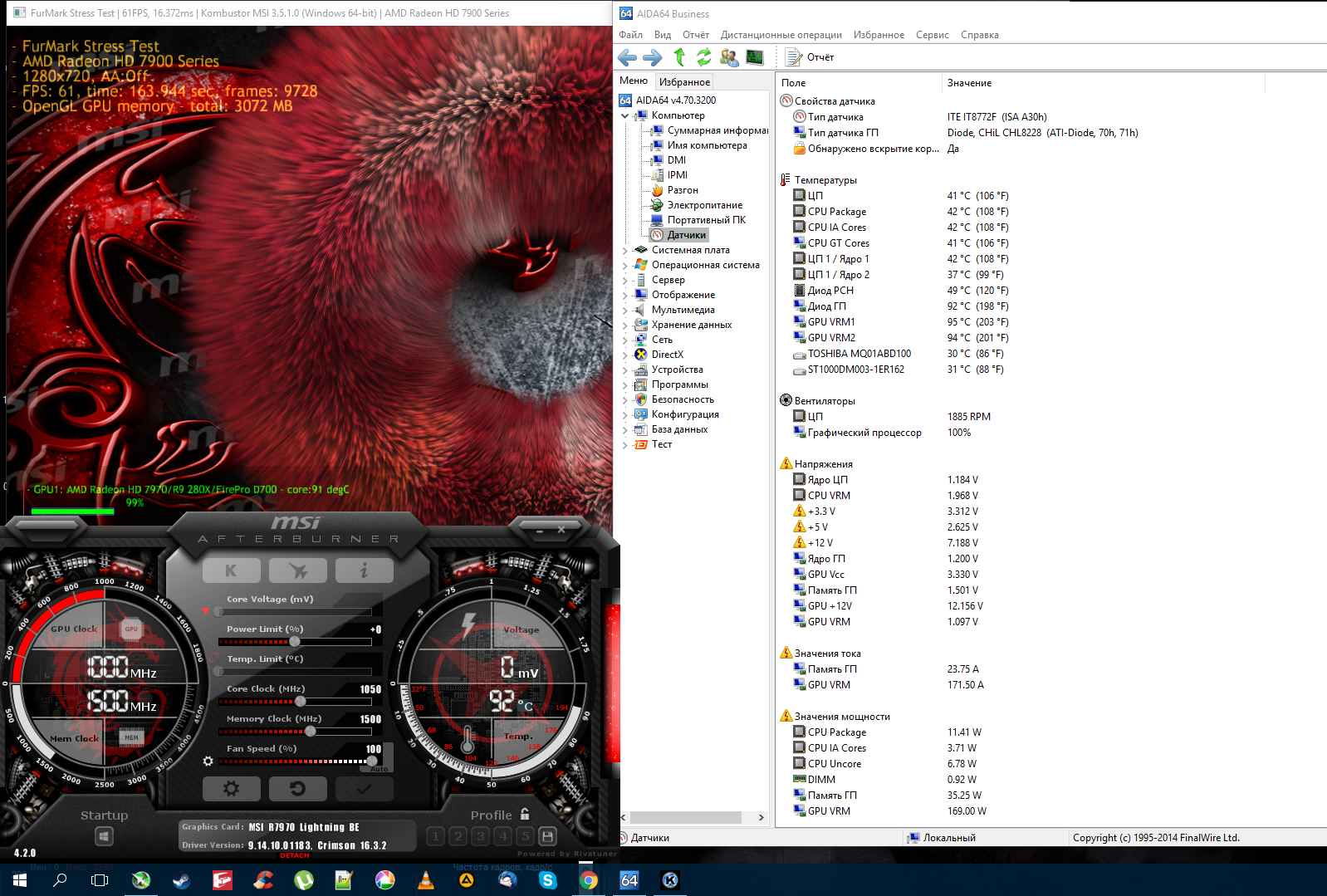Collapse the Компьютер tree node
The height and width of the screenshot is (896, 1327).
tap(625, 116)
